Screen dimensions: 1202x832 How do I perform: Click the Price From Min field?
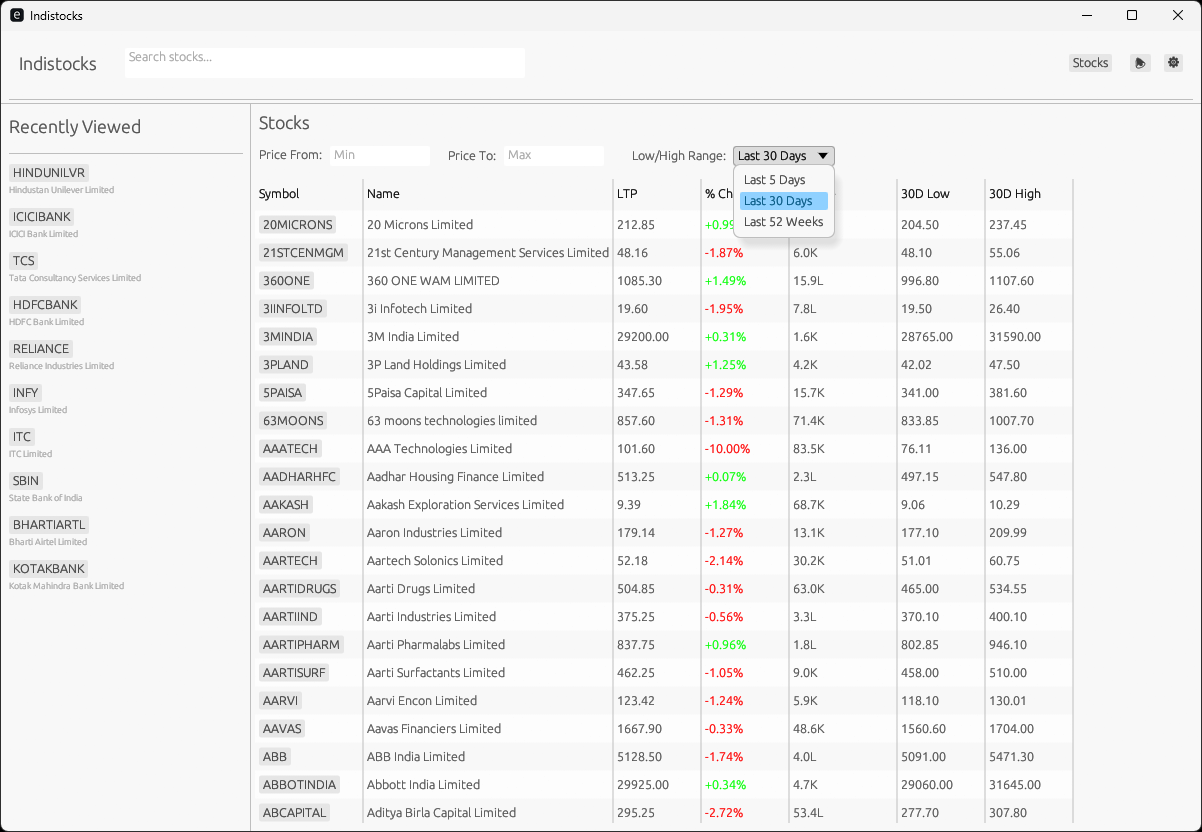(x=379, y=155)
